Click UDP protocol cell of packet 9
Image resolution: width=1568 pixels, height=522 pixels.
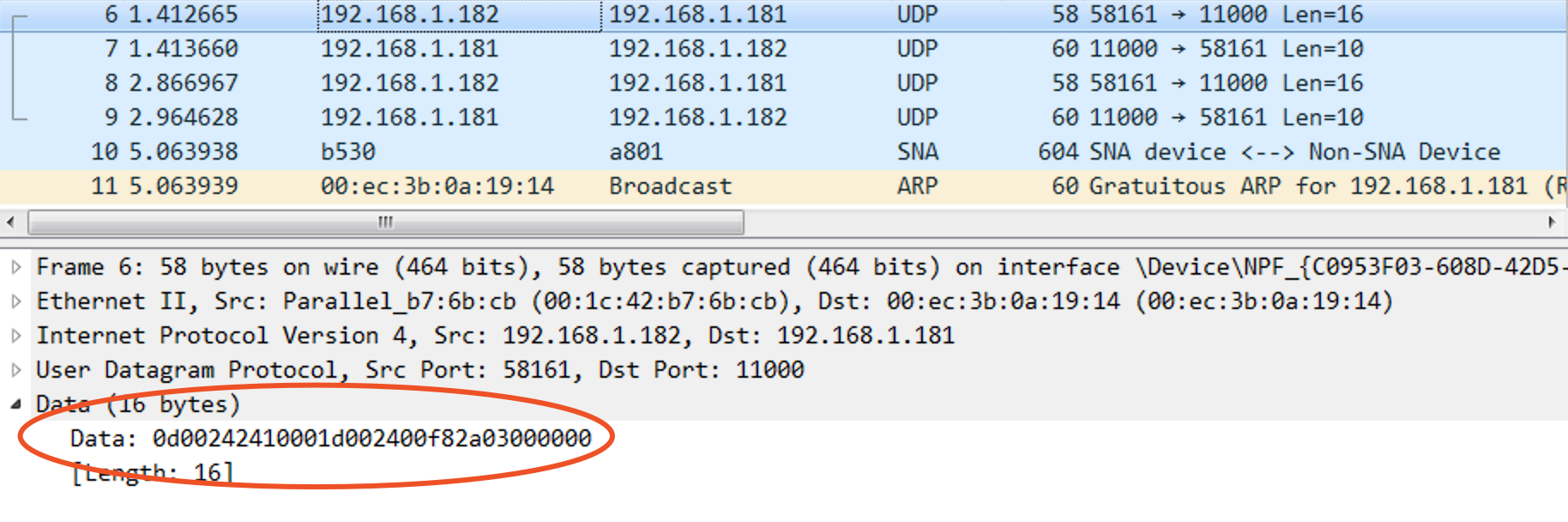point(917,118)
